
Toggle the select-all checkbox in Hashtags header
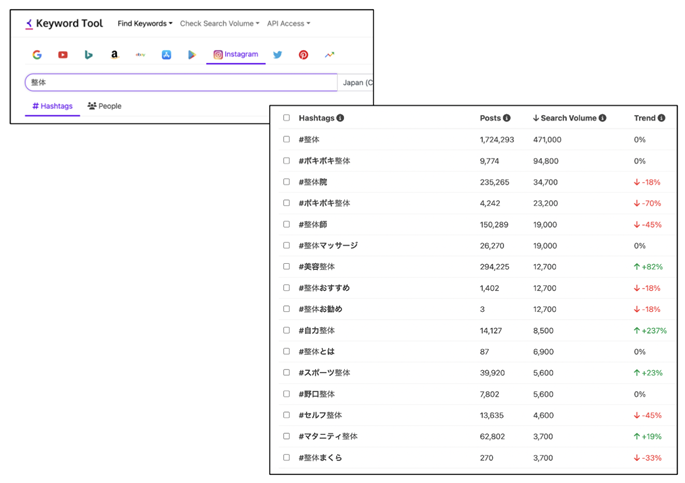coord(287,117)
